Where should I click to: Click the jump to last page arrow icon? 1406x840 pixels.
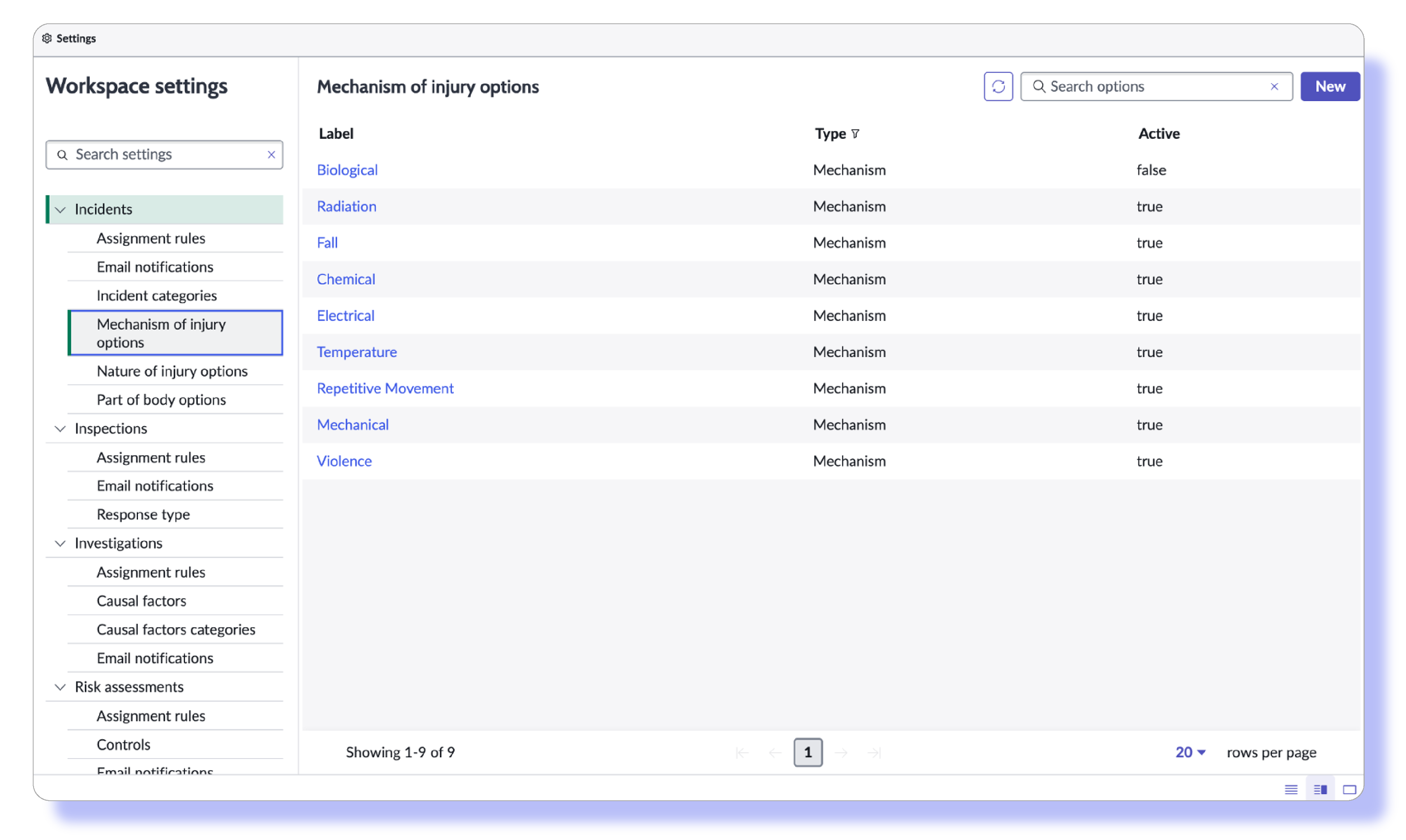(x=874, y=752)
